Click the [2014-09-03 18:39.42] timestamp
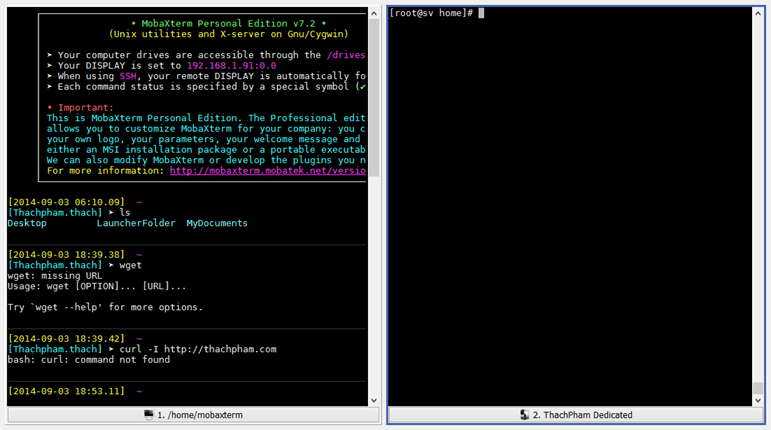The height and width of the screenshot is (430, 771). click(x=66, y=339)
